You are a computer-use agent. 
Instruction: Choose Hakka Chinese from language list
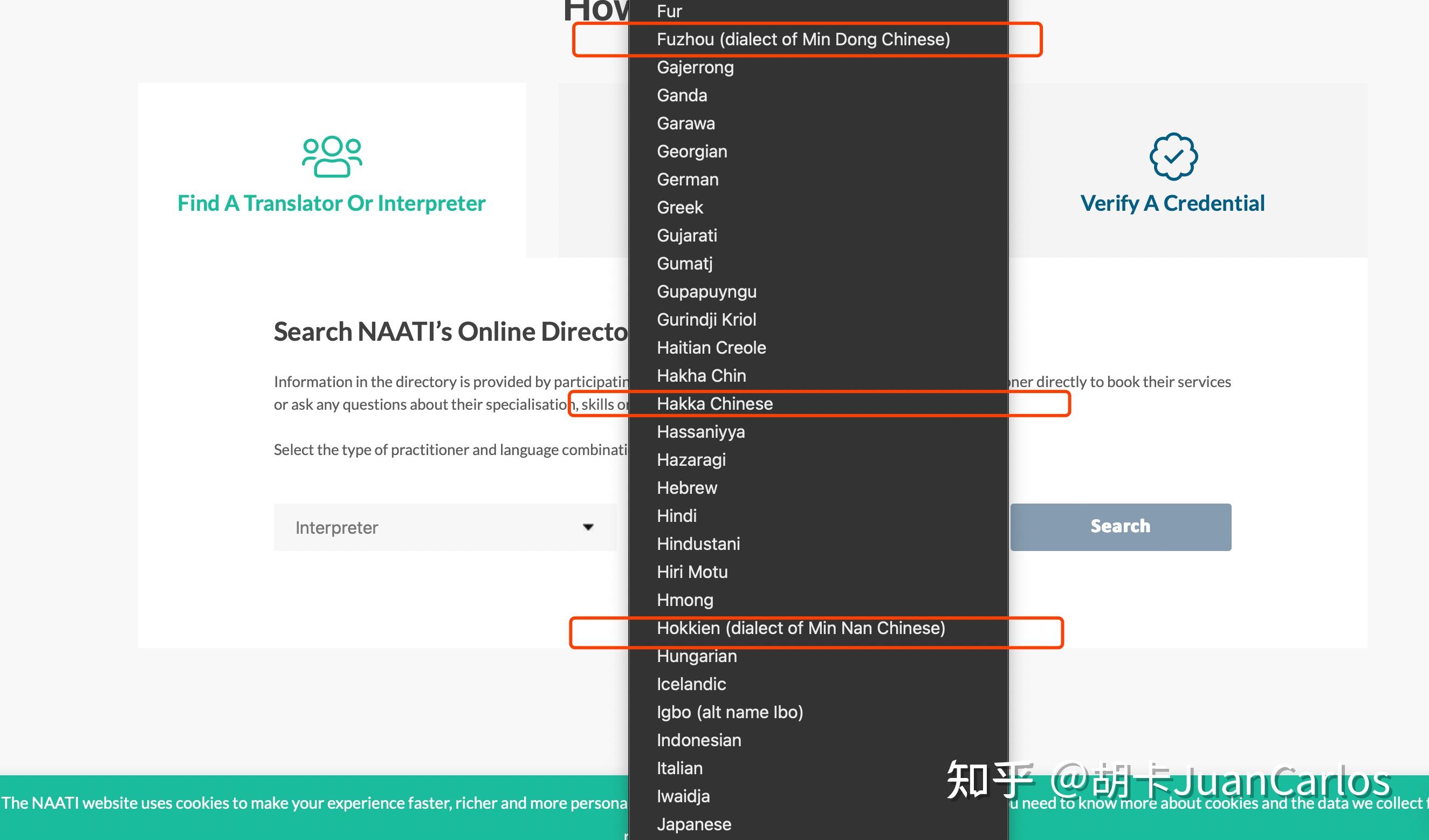[x=714, y=404]
